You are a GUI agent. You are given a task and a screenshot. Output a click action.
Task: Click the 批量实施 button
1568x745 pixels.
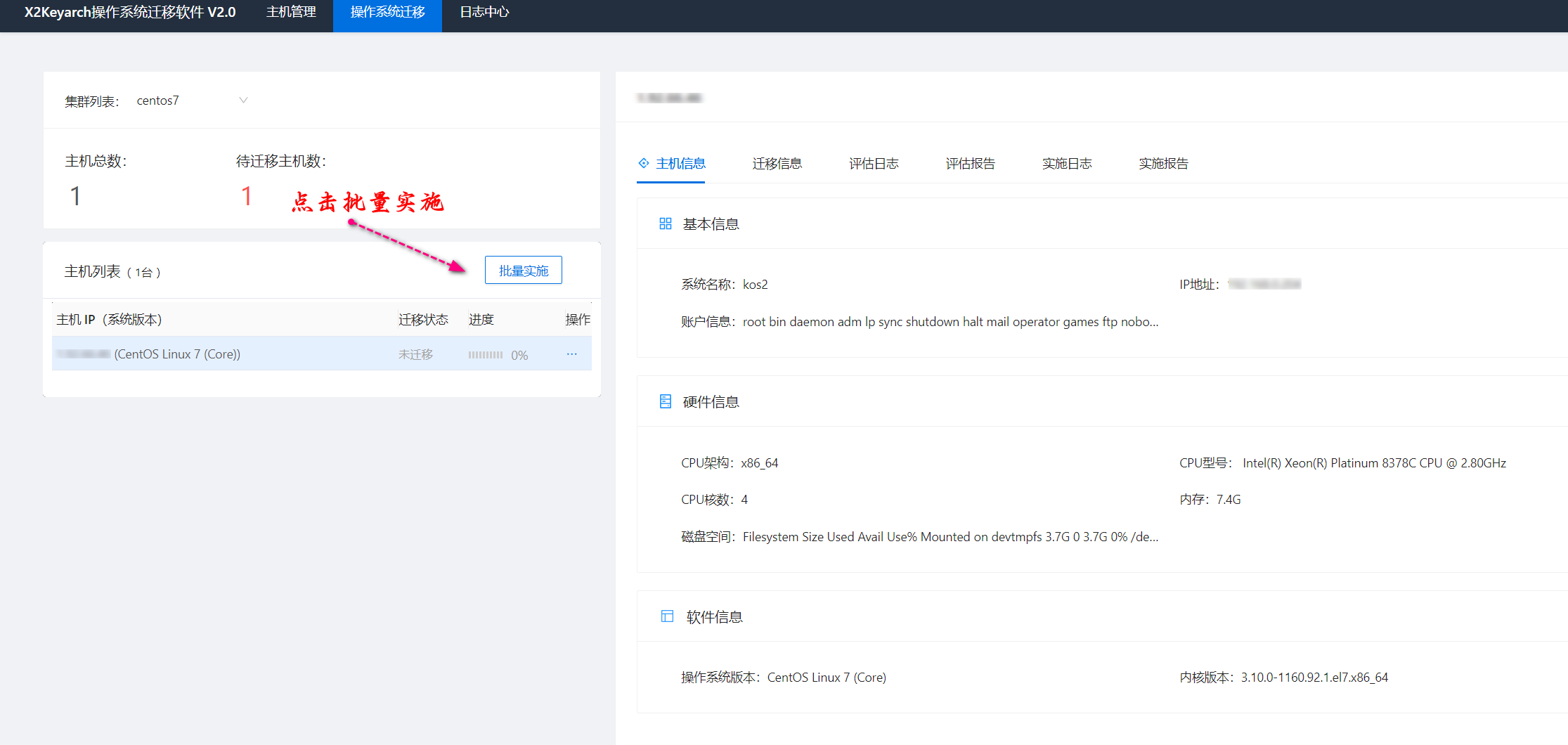point(523,271)
